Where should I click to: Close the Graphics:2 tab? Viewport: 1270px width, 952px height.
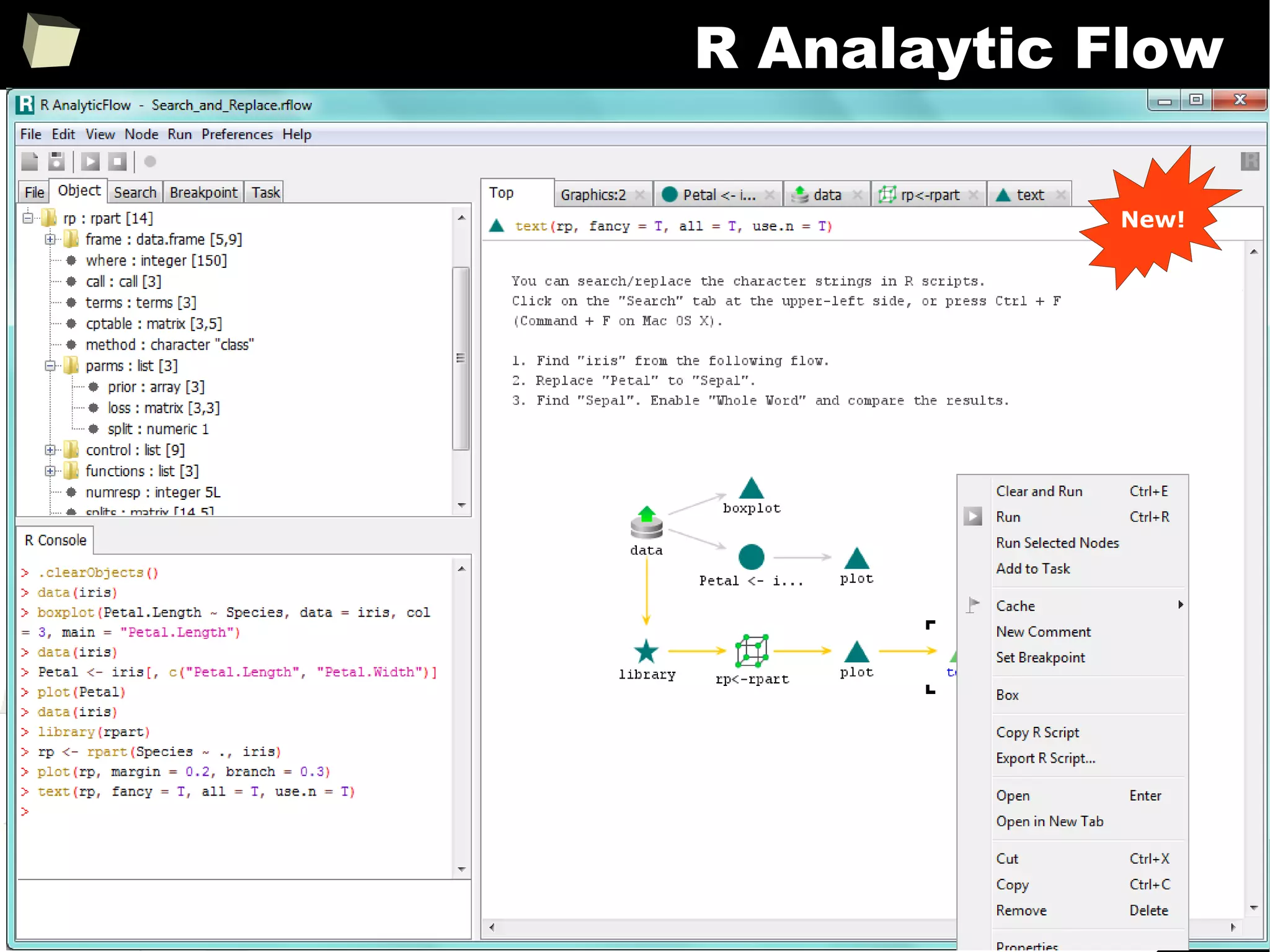[640, 195]
